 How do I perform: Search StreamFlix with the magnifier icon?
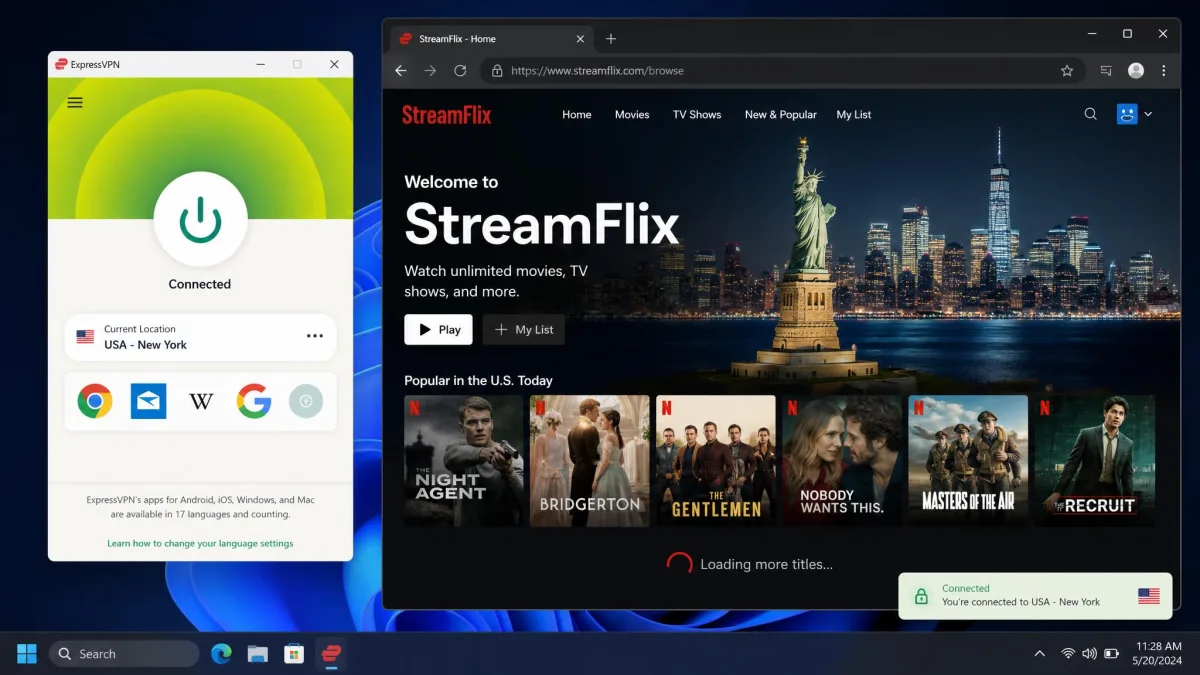(x=1091, y=114)
